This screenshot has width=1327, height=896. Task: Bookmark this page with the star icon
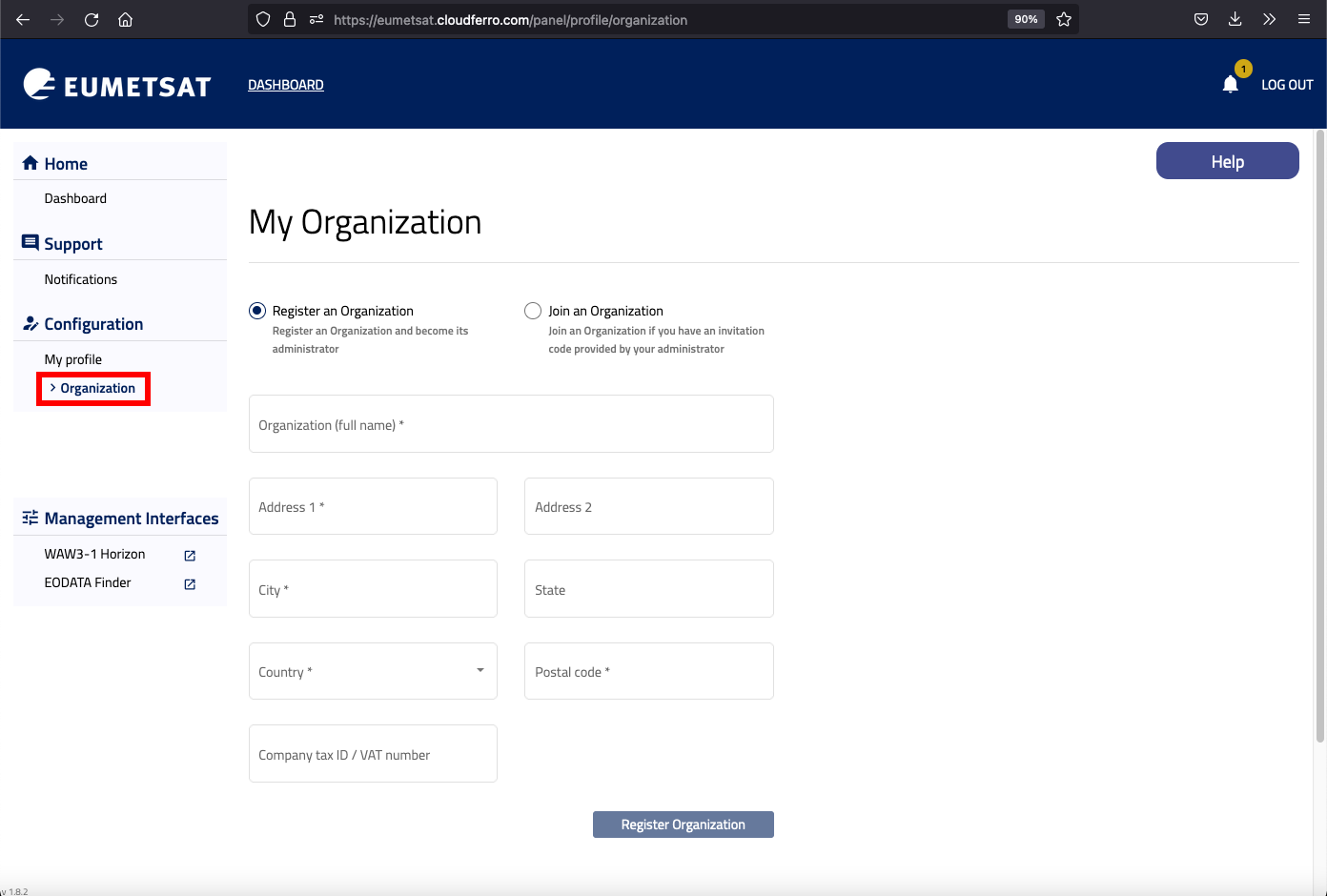coord(1064,19)
